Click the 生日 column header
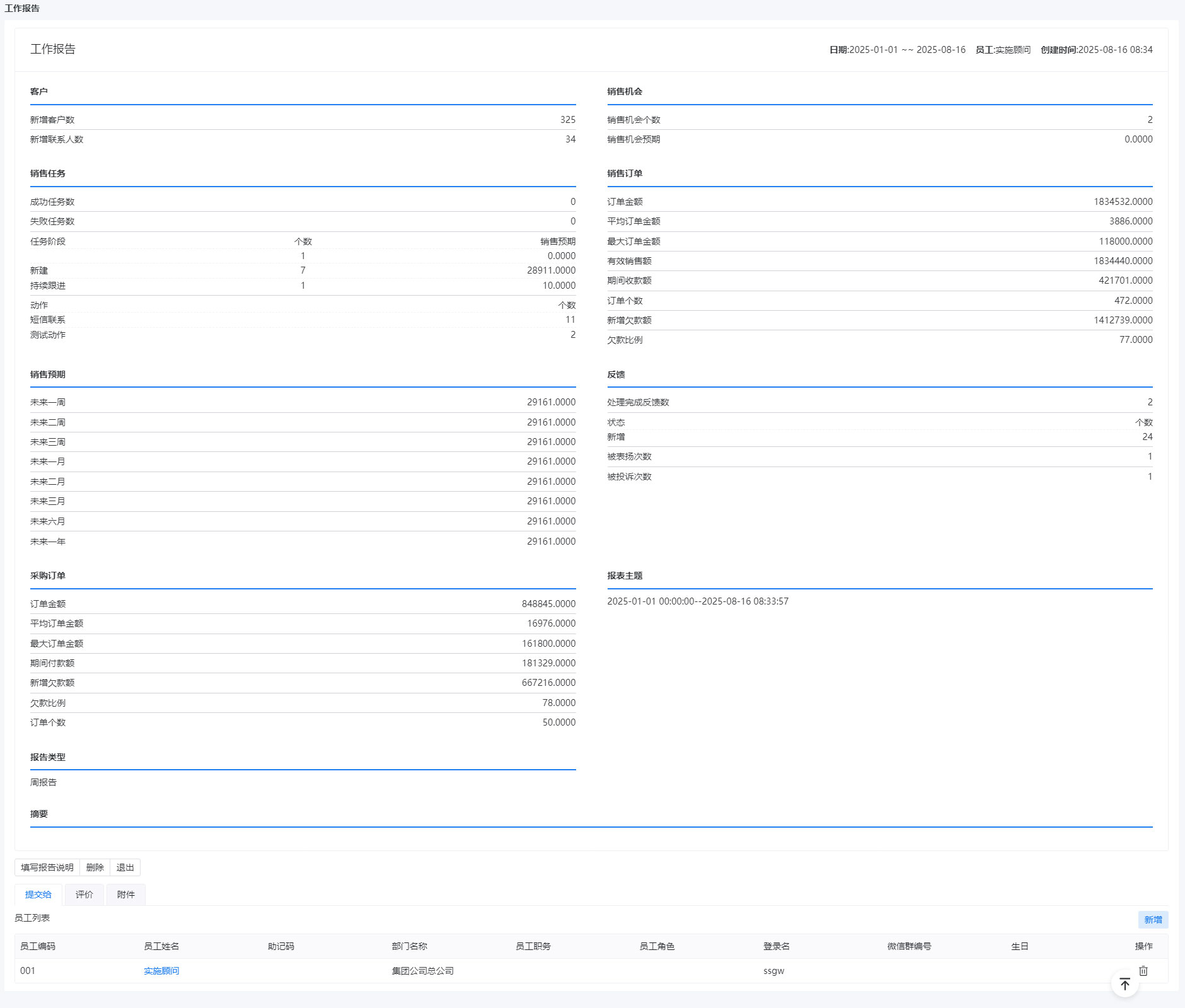The width and height of the screenshot is (1185, 1008). click(1020, 946)
